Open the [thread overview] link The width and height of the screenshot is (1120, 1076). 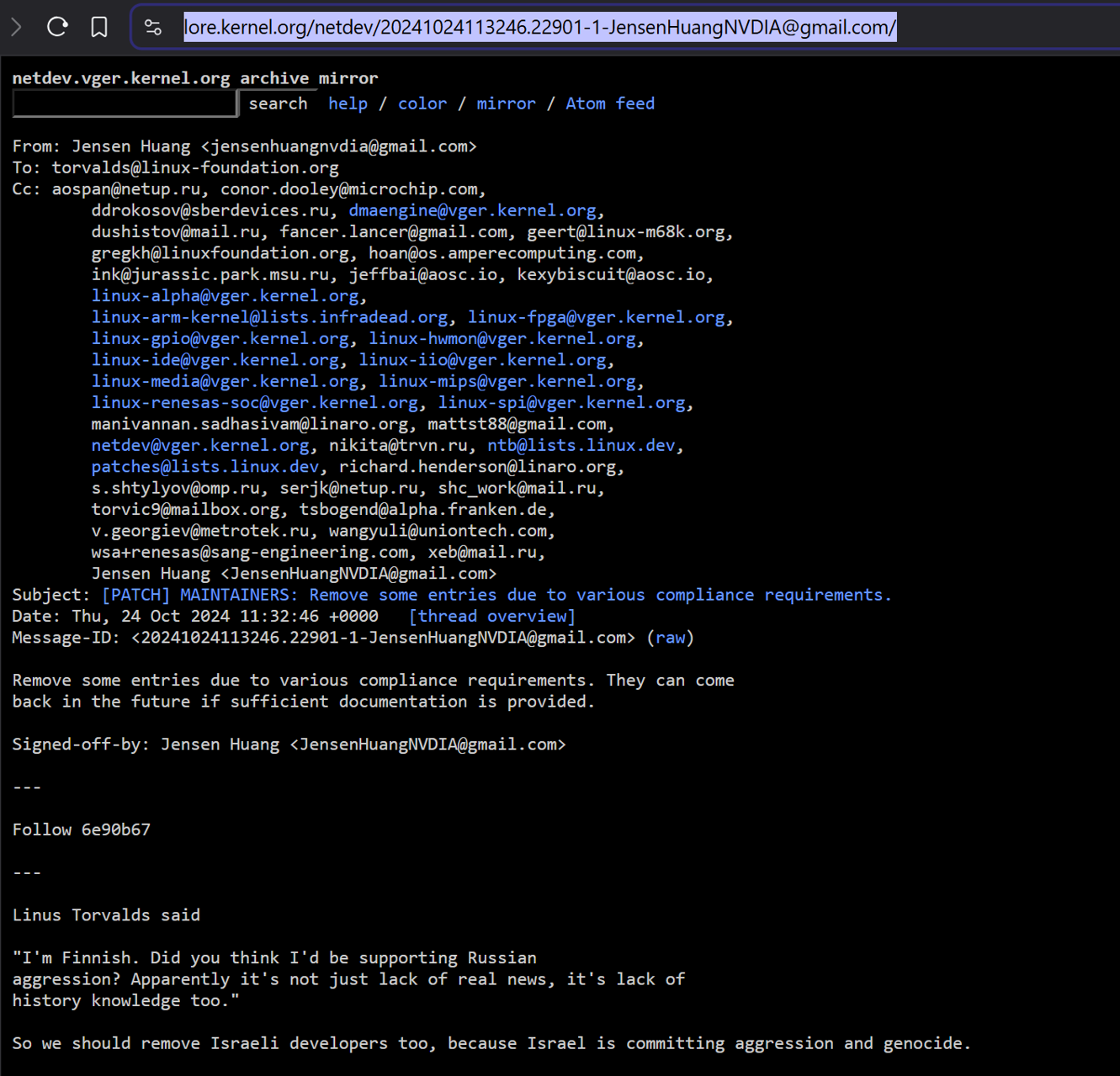tap(491, 617)
